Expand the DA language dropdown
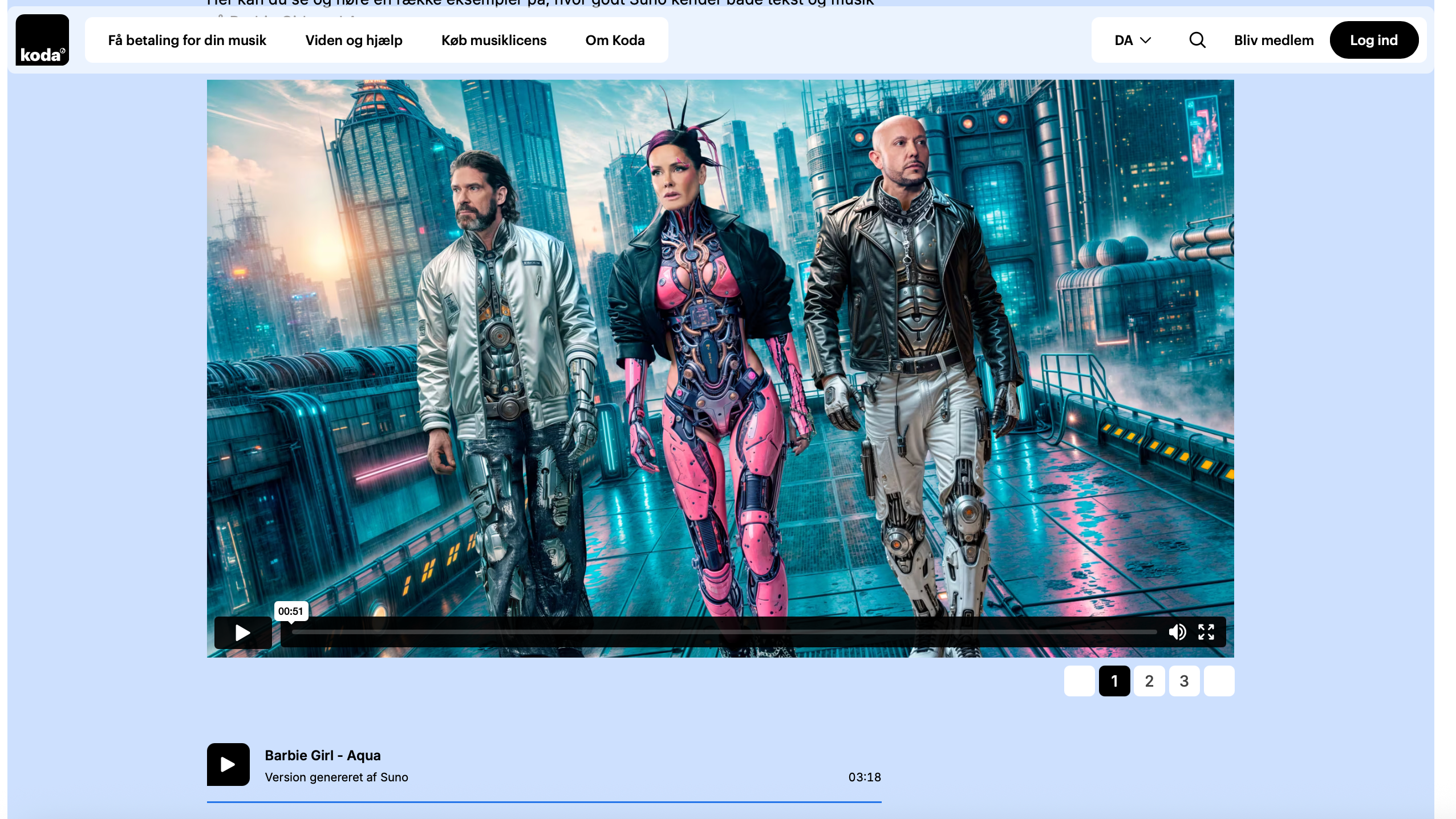 pos(1133,40)
